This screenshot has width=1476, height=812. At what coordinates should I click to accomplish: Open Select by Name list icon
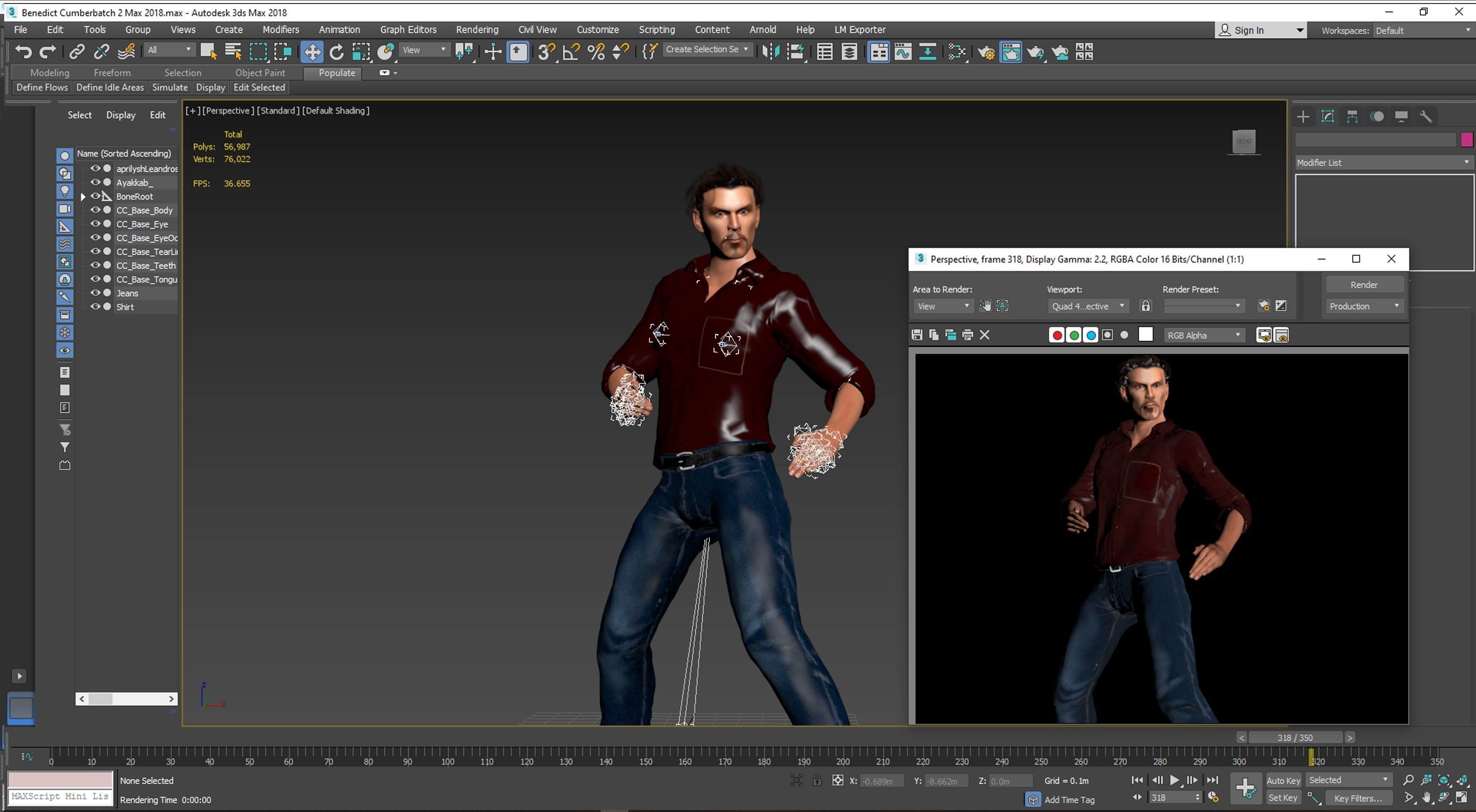click(x=233, y=52)
